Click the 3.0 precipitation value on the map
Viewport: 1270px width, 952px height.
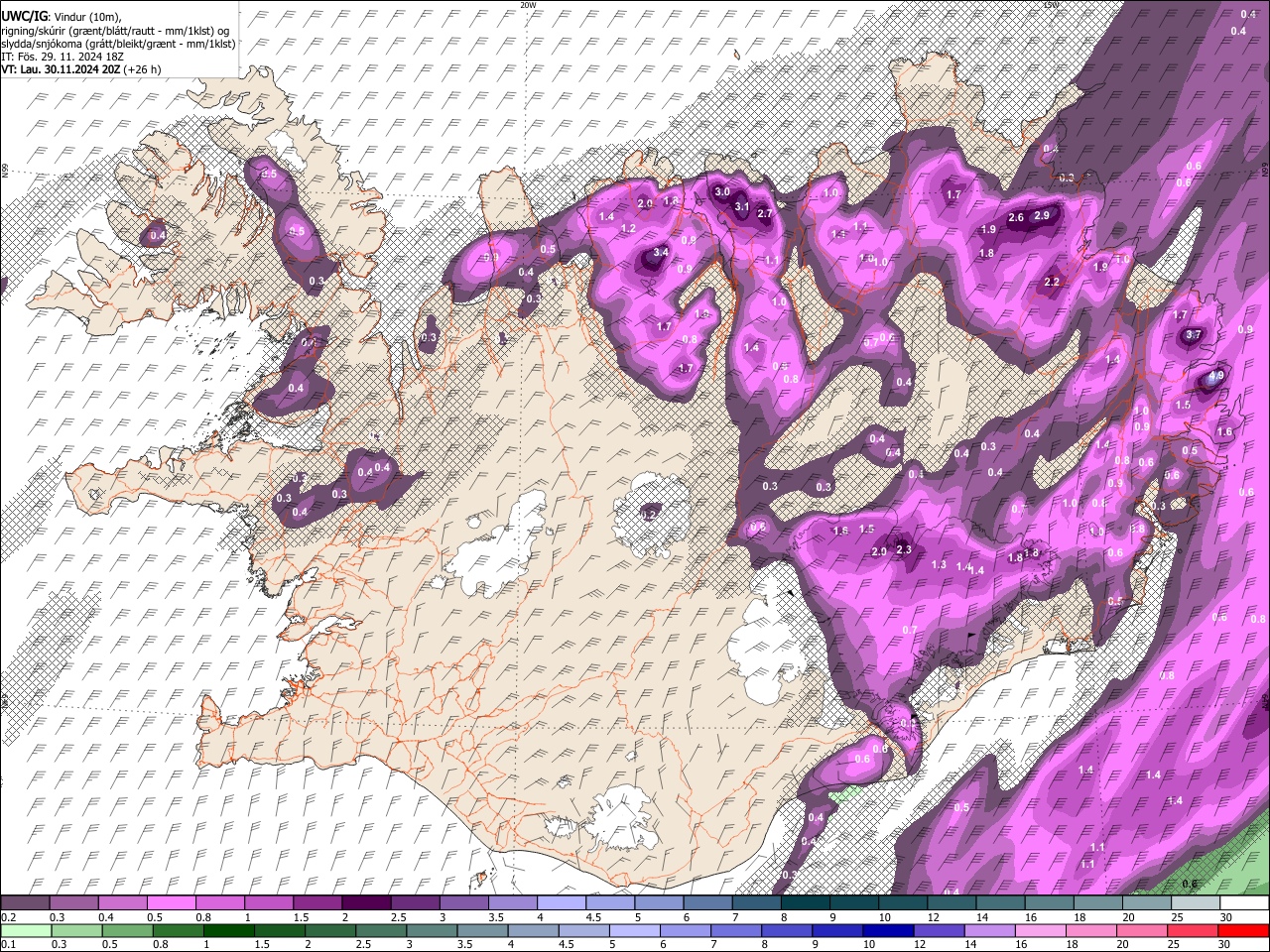click(x=722, y=191)
